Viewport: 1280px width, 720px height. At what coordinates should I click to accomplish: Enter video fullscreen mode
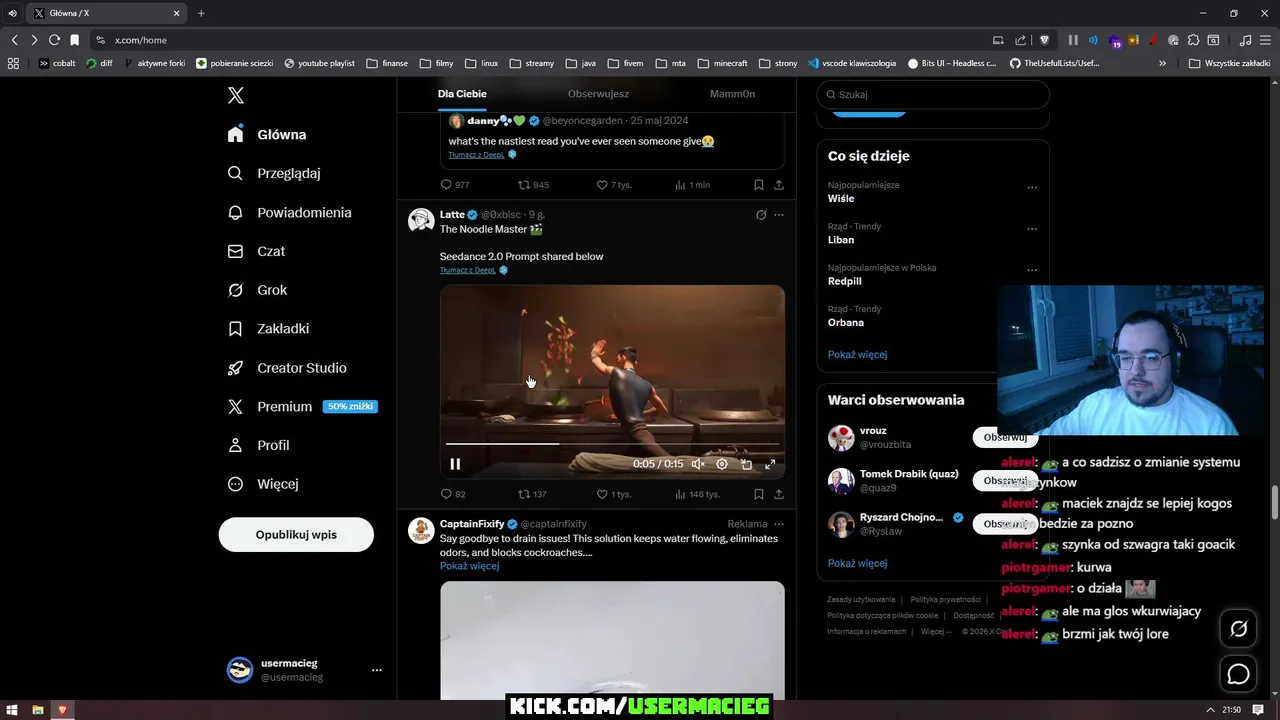coord(770,464)
